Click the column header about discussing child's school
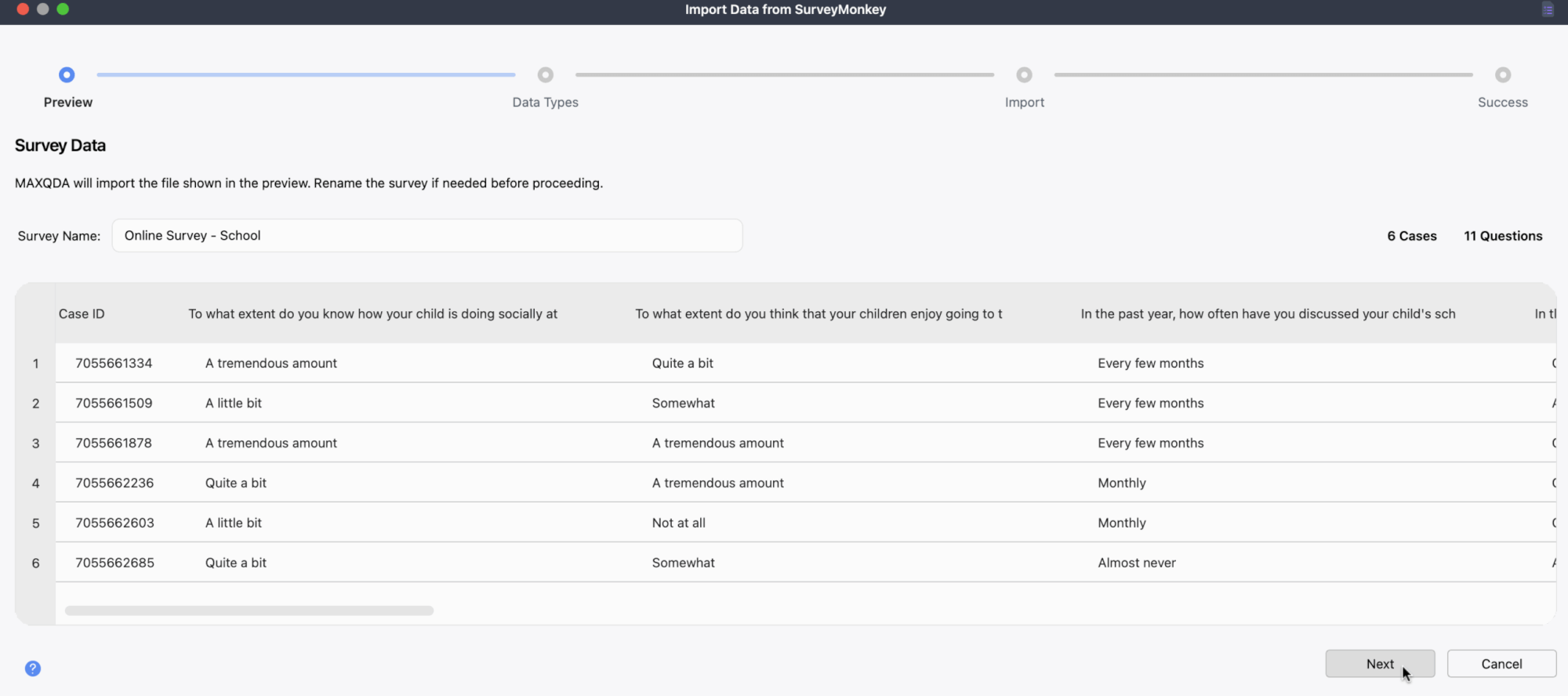 (x=1268, y=314)
